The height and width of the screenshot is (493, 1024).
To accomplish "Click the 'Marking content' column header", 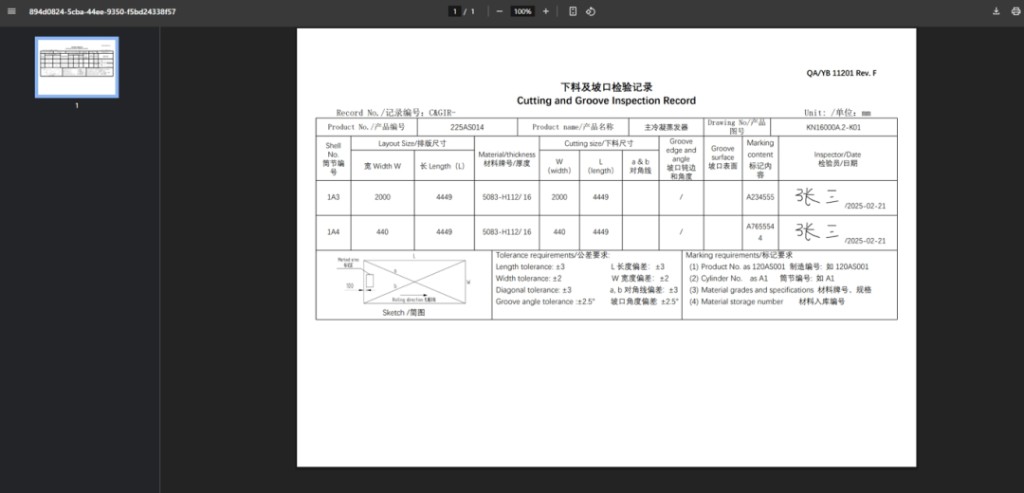I will tap(760, 159).
